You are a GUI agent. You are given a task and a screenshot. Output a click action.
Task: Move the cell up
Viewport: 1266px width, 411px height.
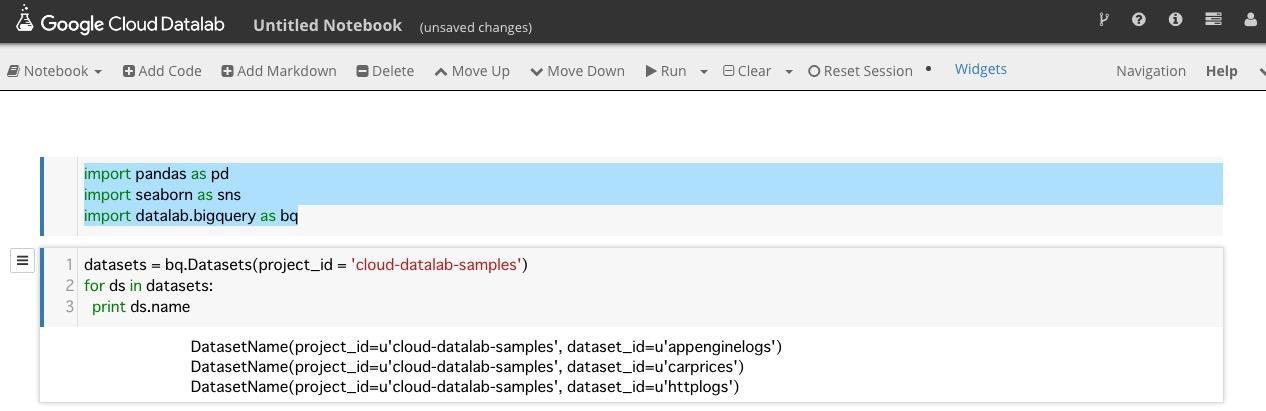(472, 71)
